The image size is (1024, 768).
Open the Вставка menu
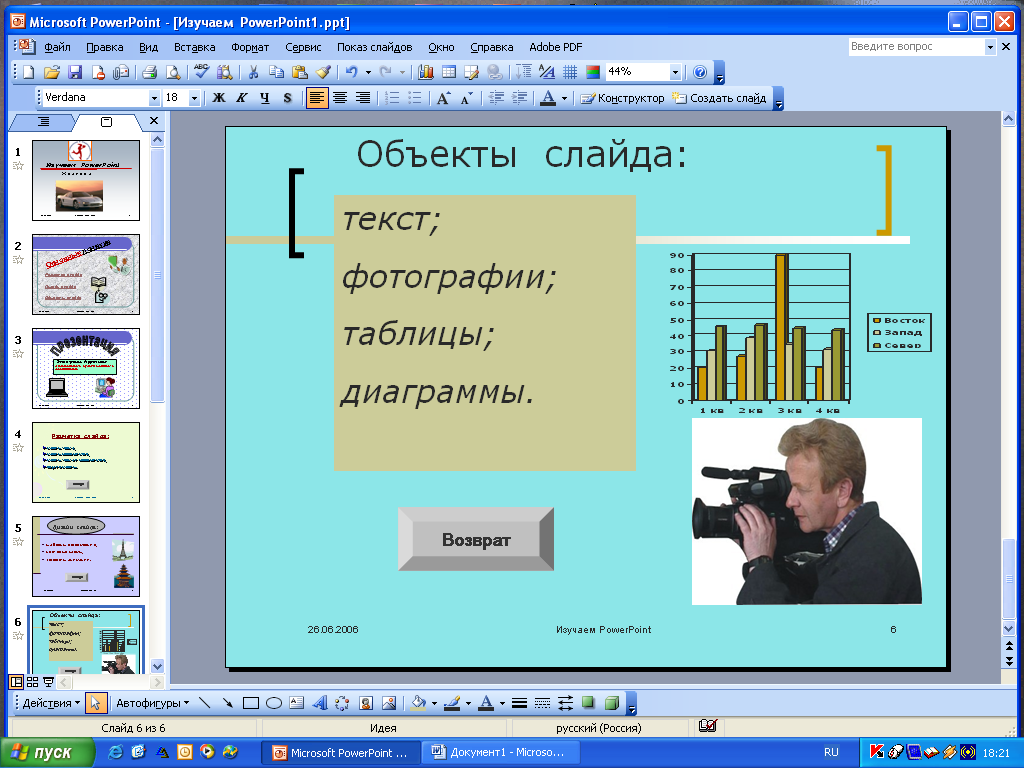pos(195,47)
